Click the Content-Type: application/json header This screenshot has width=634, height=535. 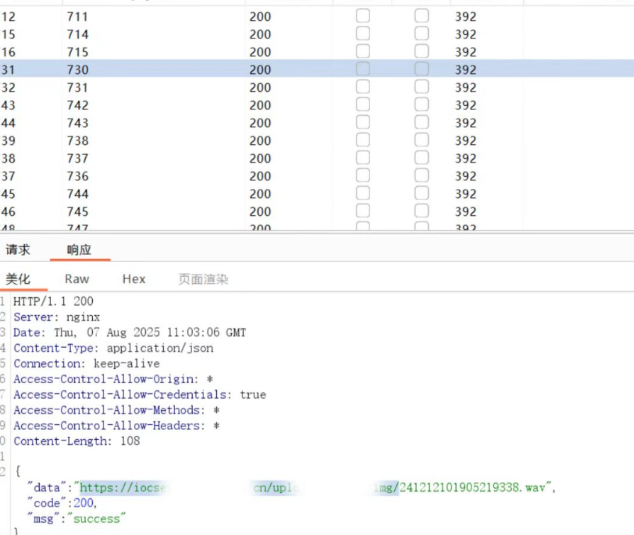(113, 348)
